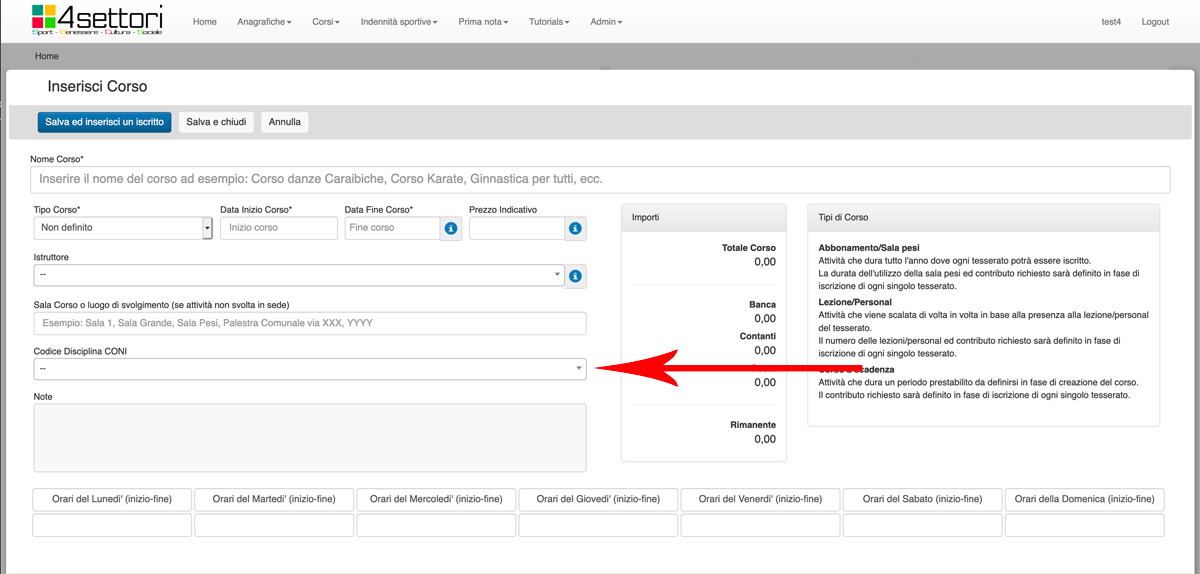Open the Tipo Corso dropdown

[x=123, y=228]
